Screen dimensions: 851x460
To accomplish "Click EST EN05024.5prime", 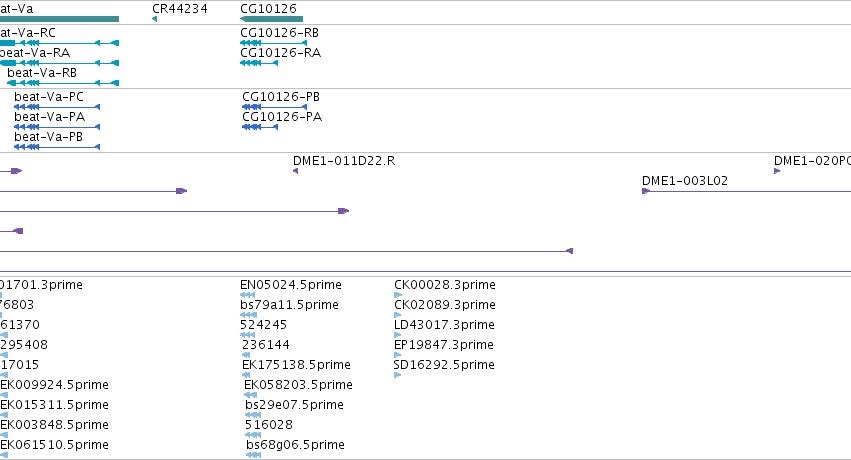I will pos(290,285).
